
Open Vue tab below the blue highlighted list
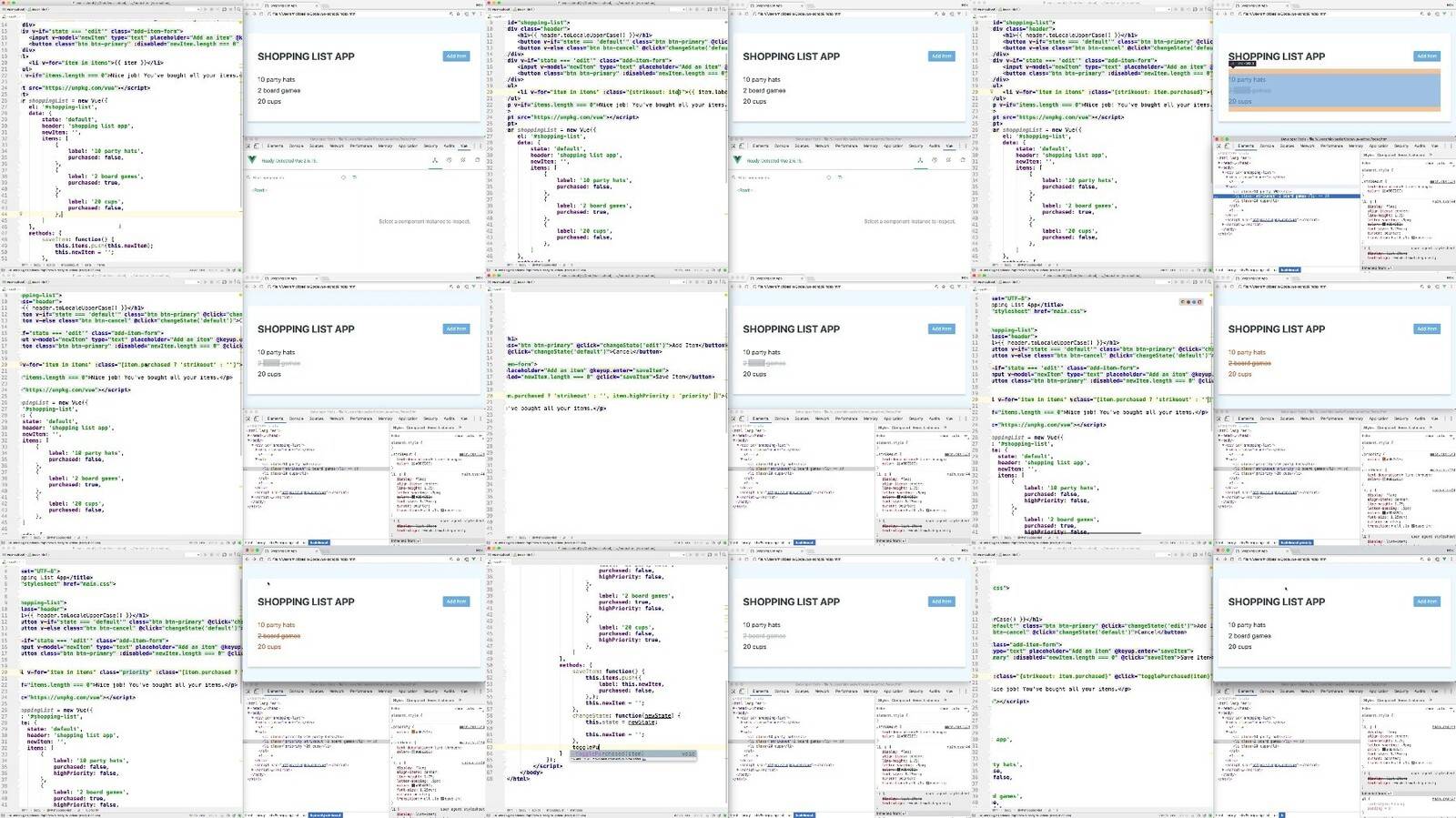tap(1434, 146)
